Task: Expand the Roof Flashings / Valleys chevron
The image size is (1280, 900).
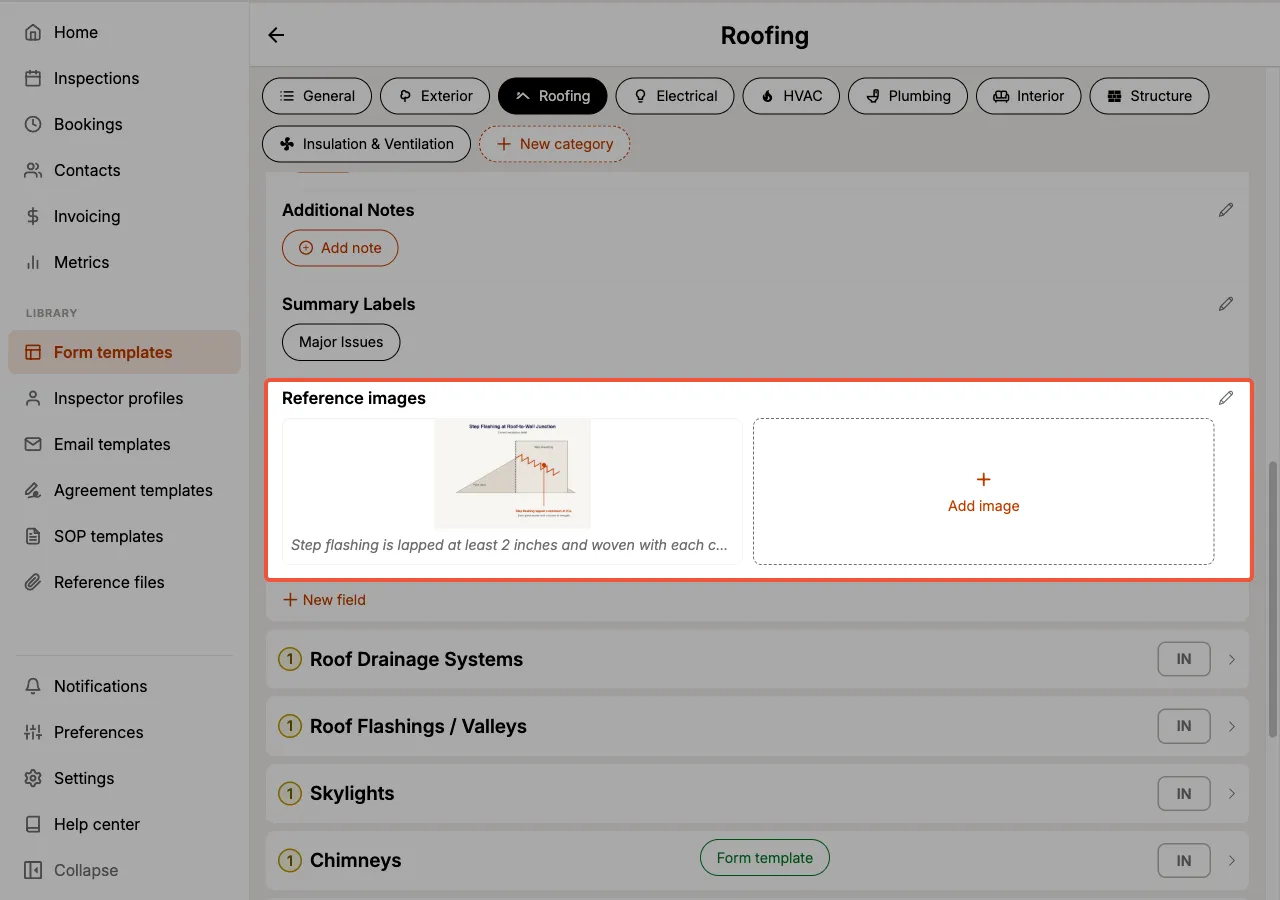Action: (x=1232, y=726)
